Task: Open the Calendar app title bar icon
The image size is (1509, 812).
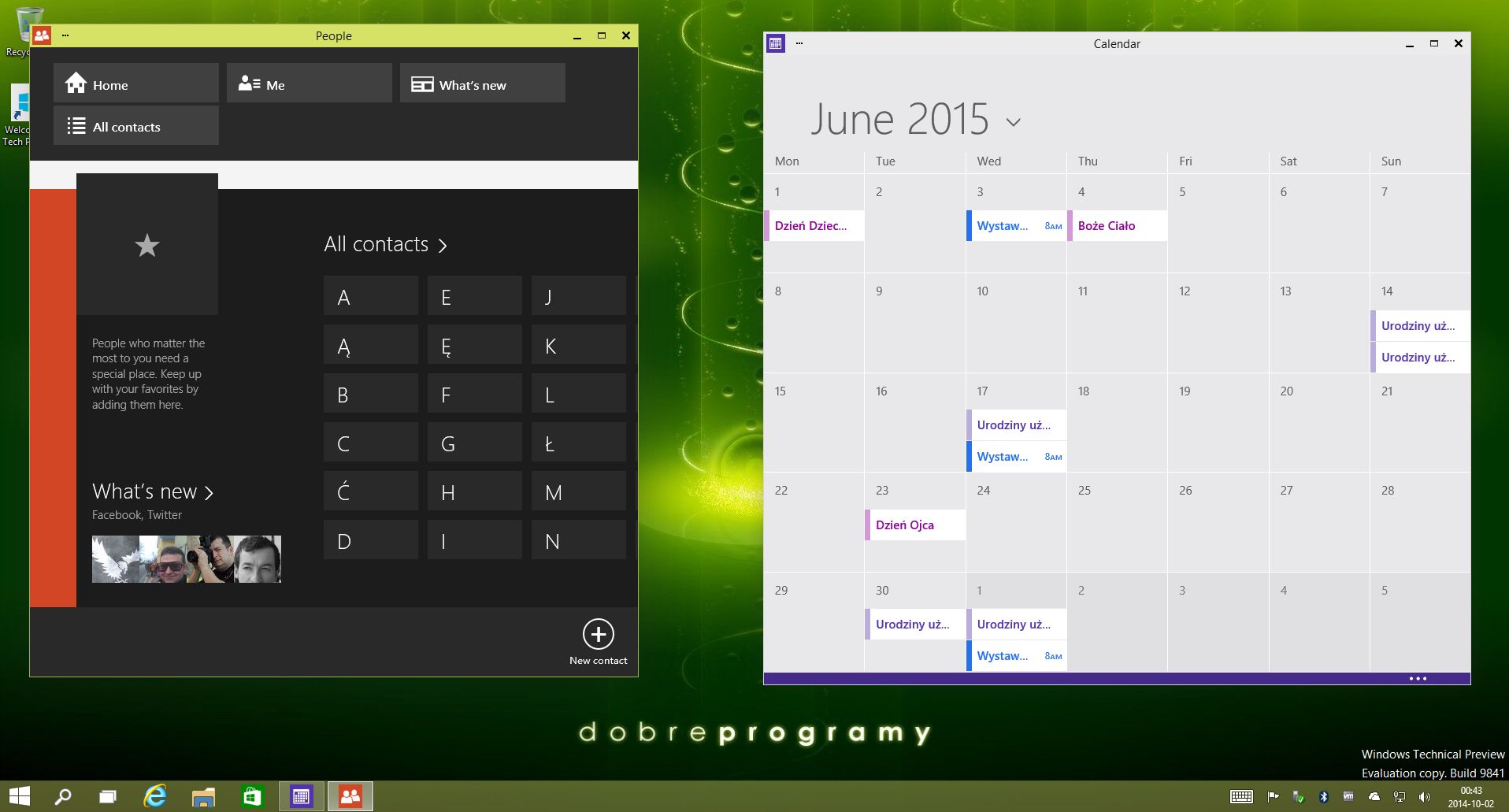Action: pos(776,43)
